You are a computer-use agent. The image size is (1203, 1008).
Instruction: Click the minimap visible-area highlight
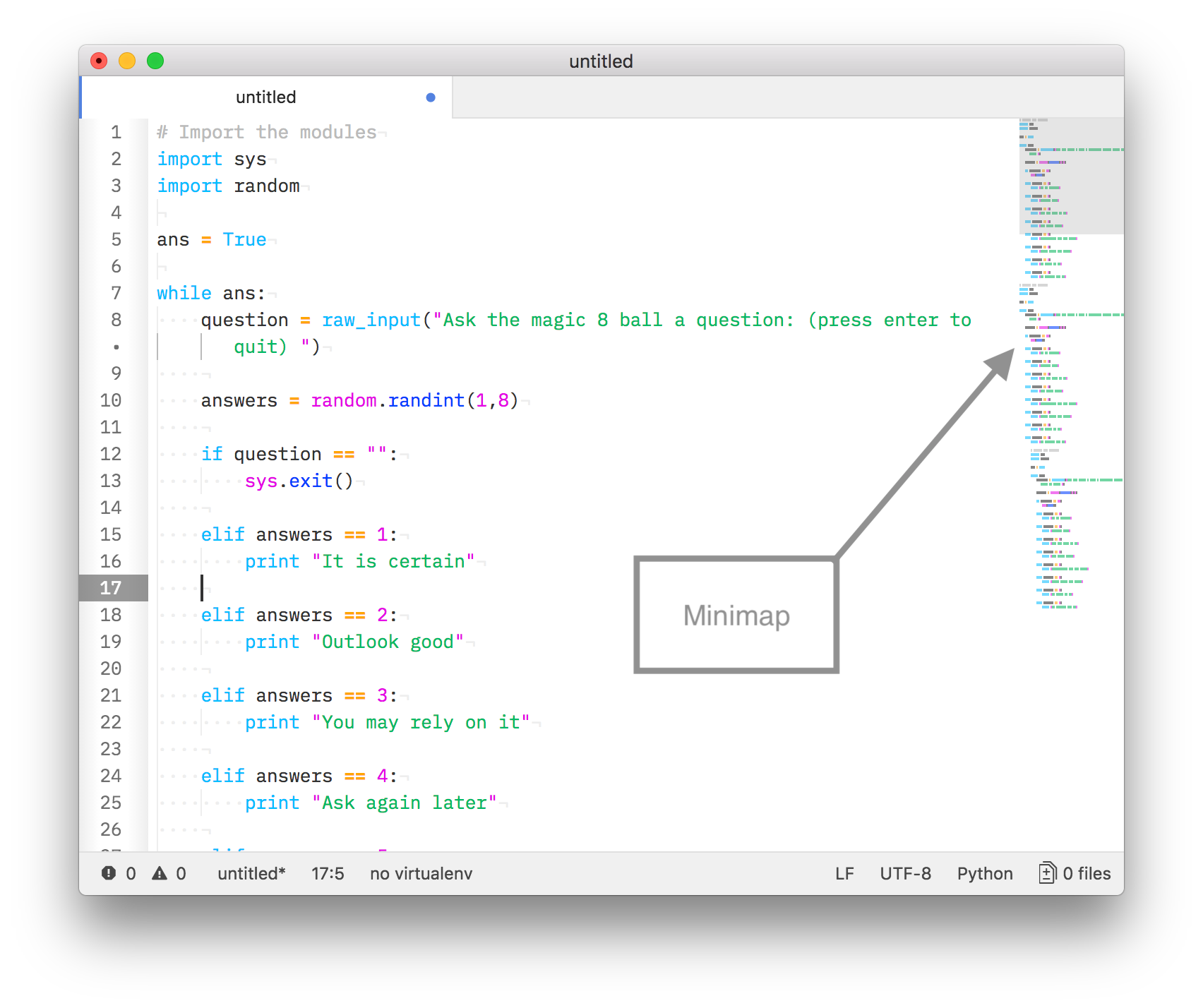click(x=1071, y=176)
